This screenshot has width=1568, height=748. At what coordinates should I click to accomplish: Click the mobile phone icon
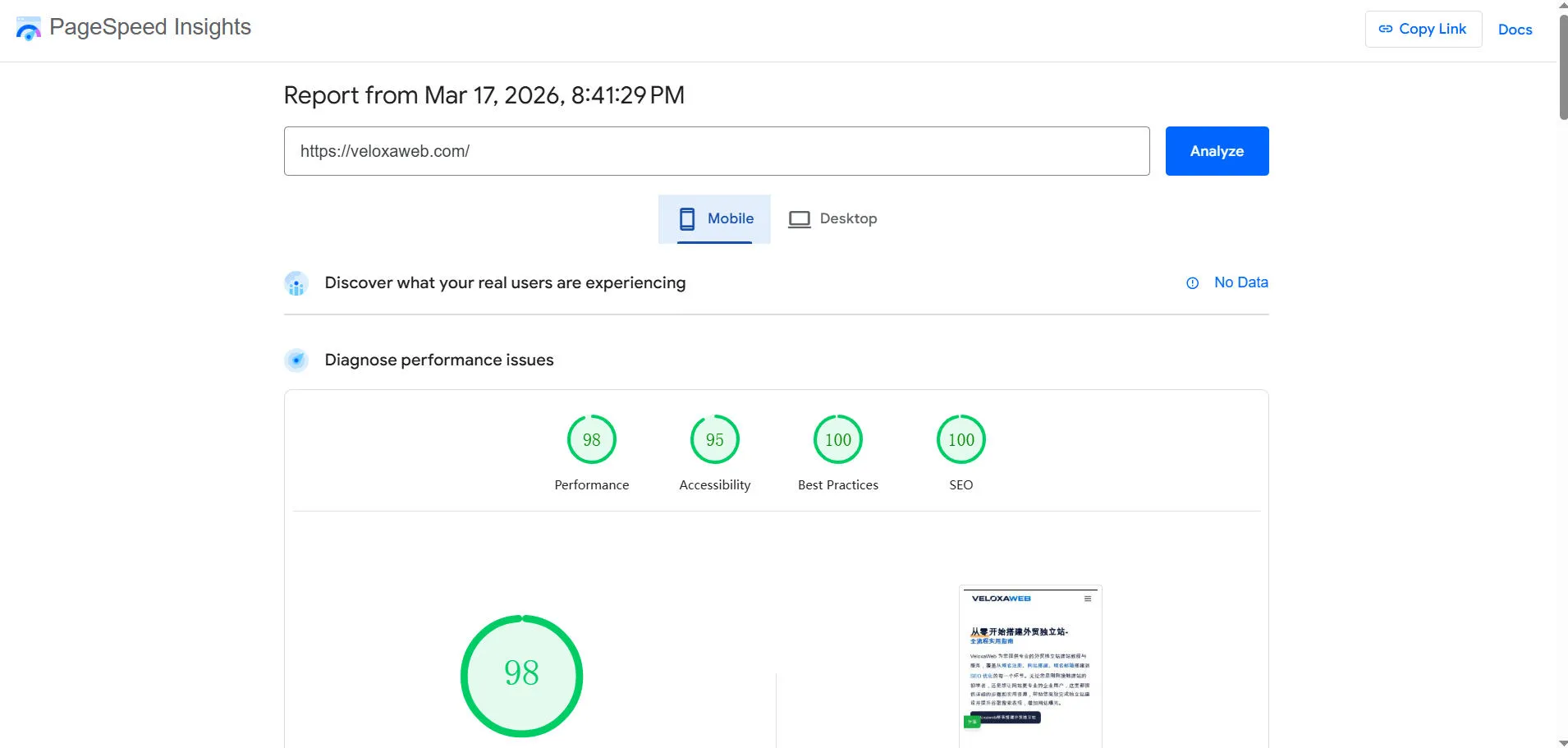[x=687, y=218]
